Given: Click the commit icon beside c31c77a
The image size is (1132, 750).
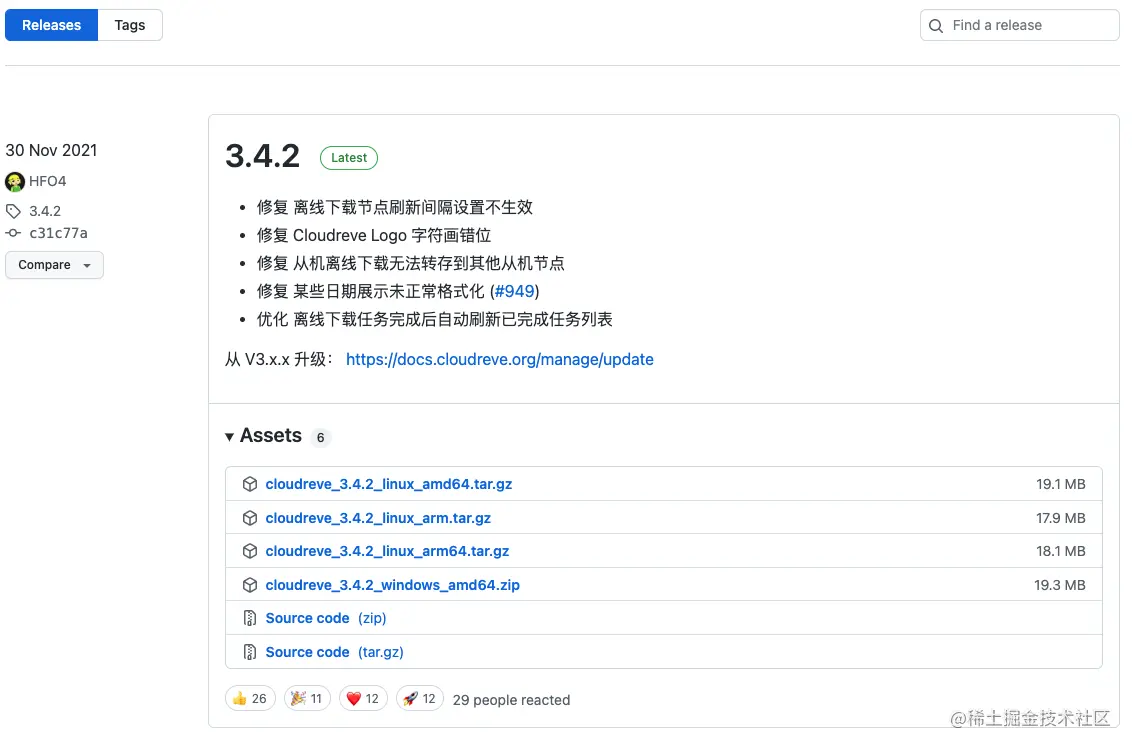Looking at the screenshot, I should click(13, 233).
